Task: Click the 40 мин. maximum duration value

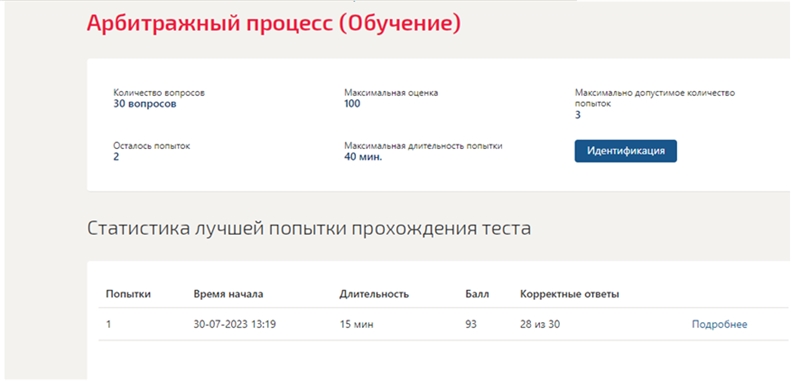Action: pos(363,157)
